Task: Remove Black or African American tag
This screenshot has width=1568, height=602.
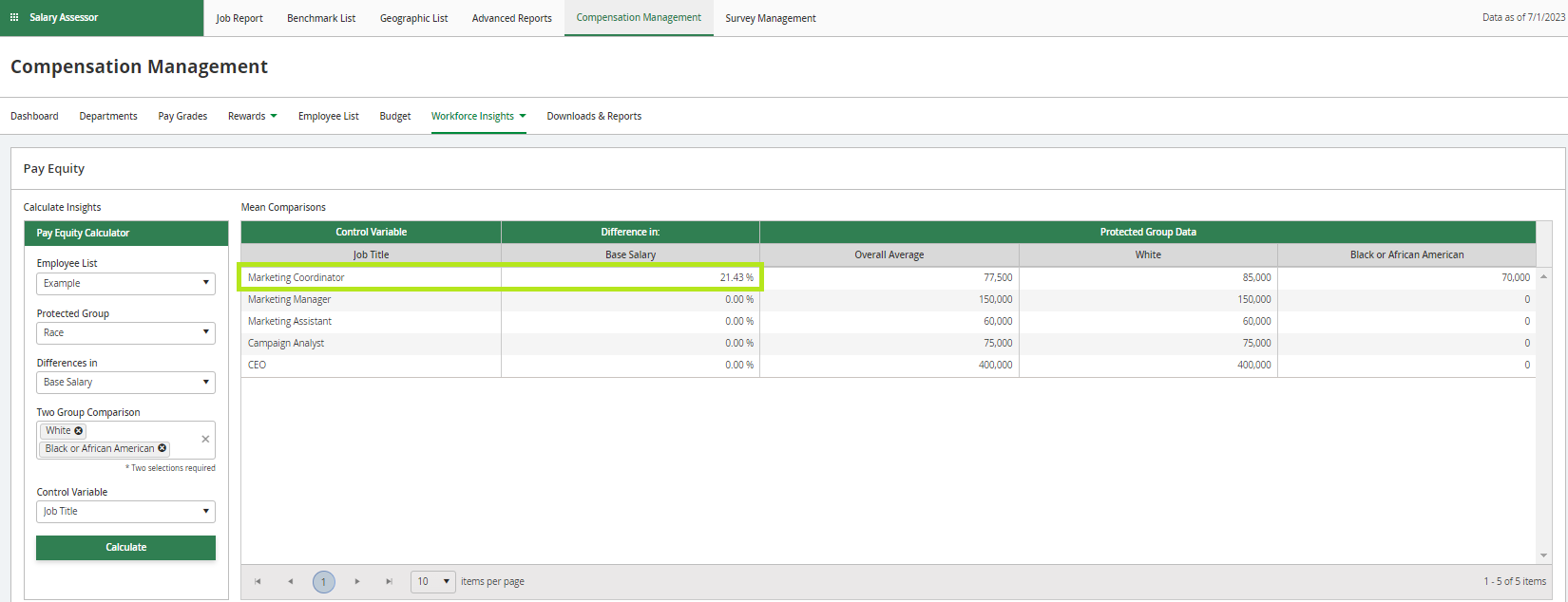Action: tap(163, 448)
